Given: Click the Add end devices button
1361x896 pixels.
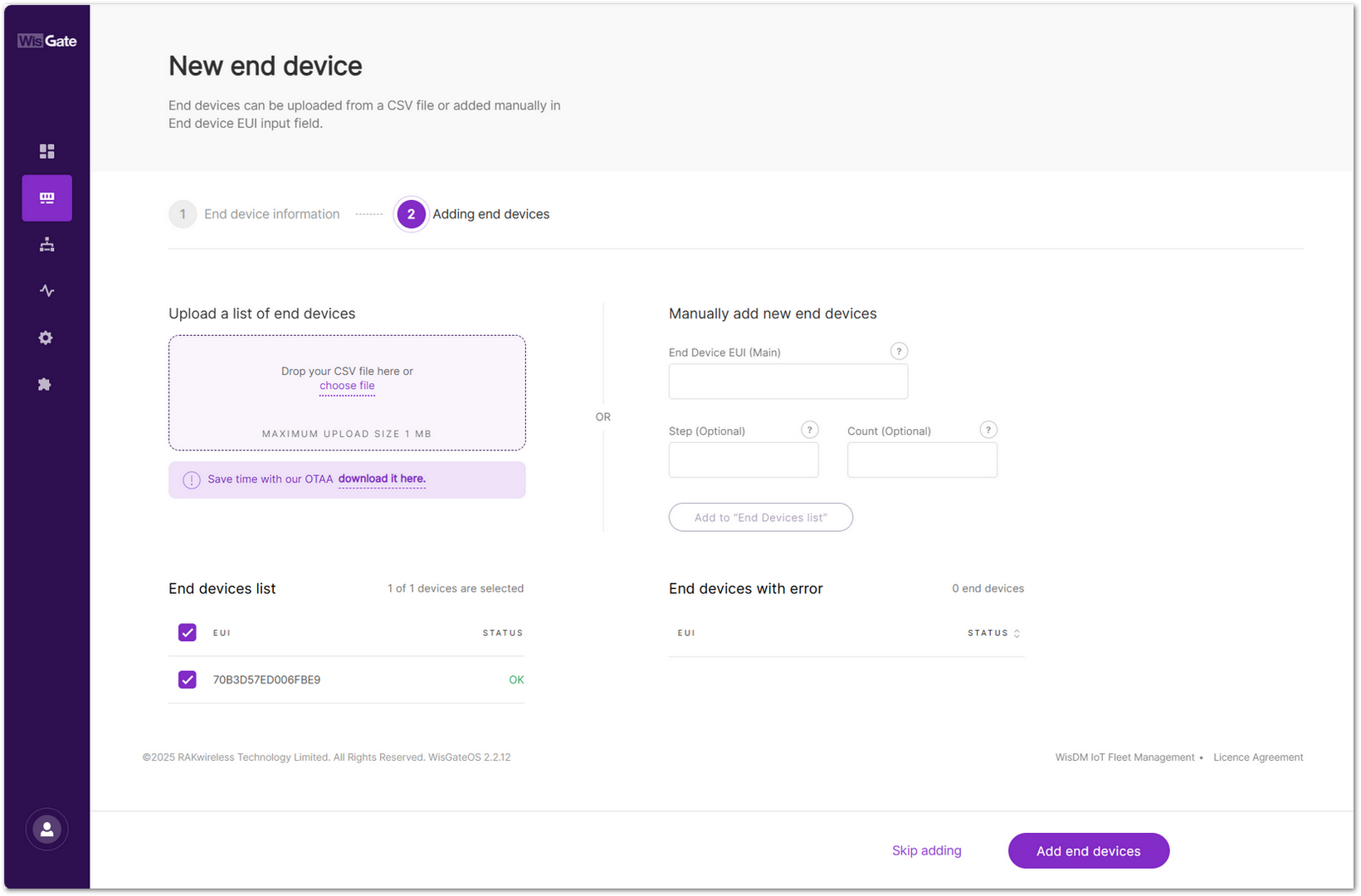Looking at the screenshot, I should point(1088,851).
